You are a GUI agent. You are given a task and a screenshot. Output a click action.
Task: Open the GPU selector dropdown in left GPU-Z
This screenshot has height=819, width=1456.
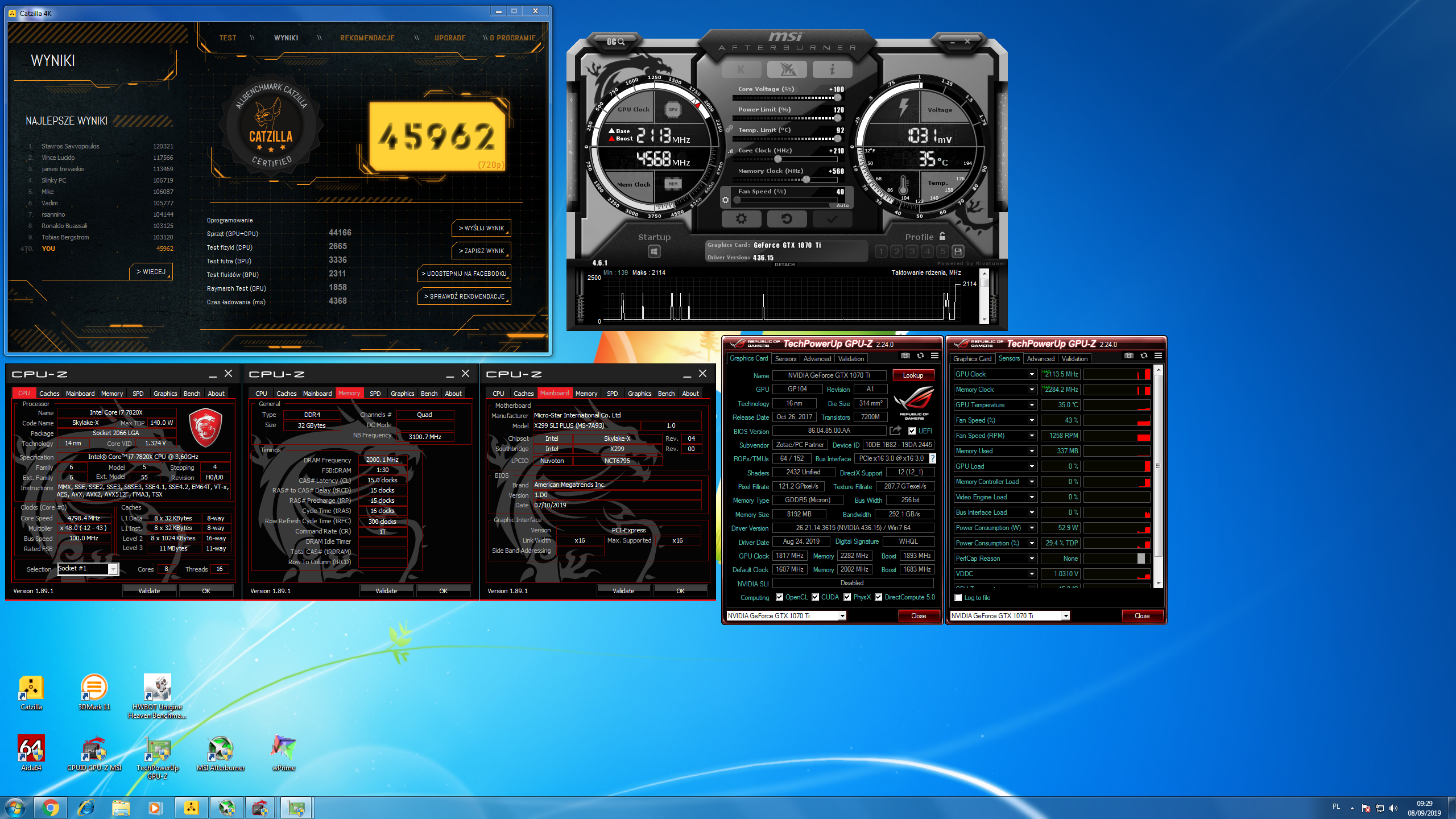point(842,616)
